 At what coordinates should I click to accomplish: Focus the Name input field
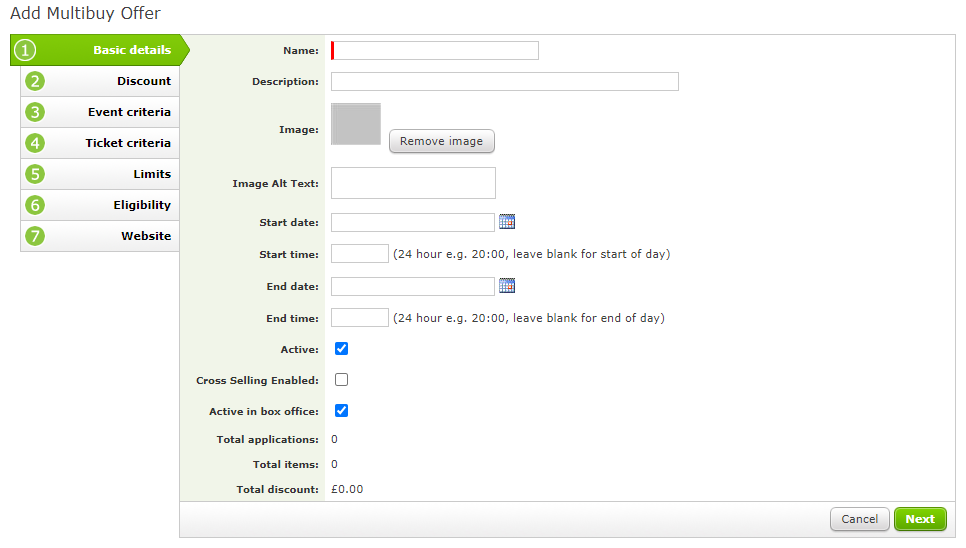tap(435, 50)
